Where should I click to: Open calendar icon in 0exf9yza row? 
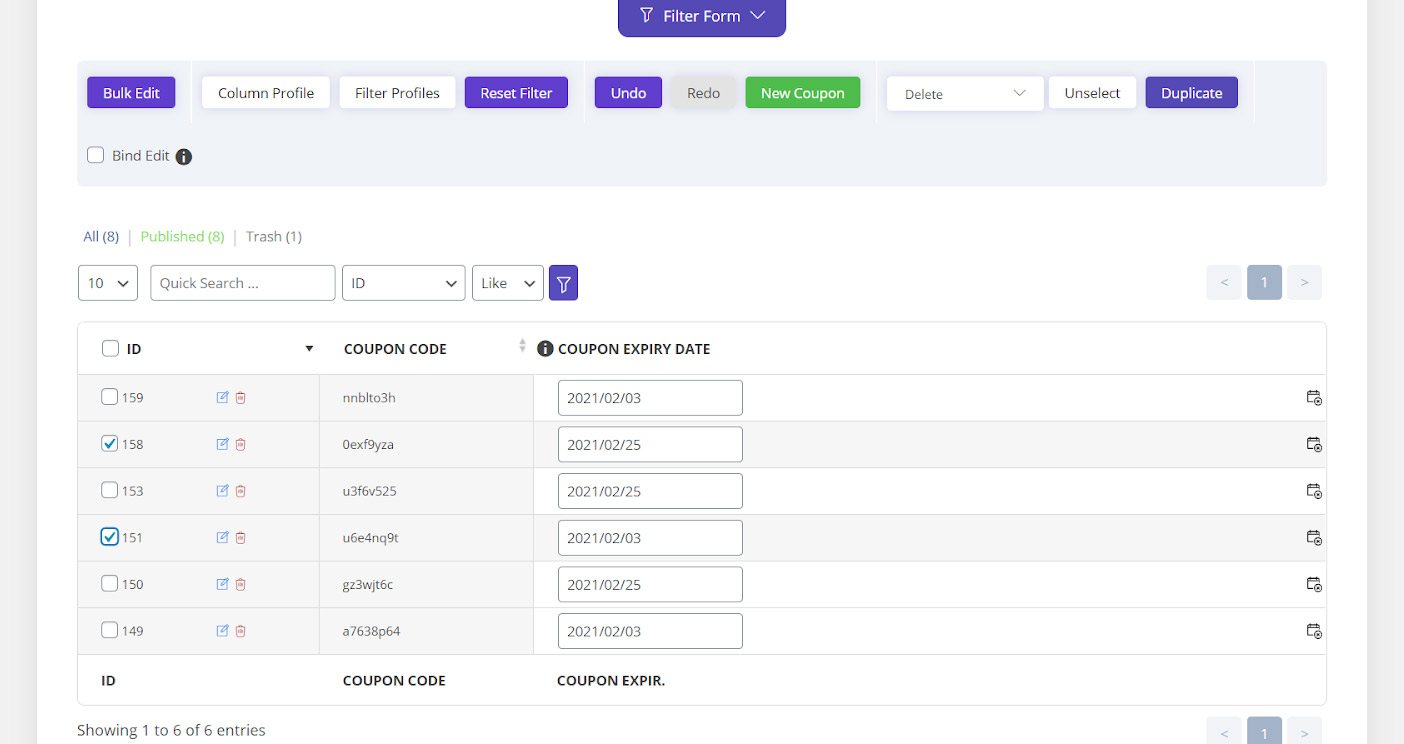click(x=1314, y=444)
